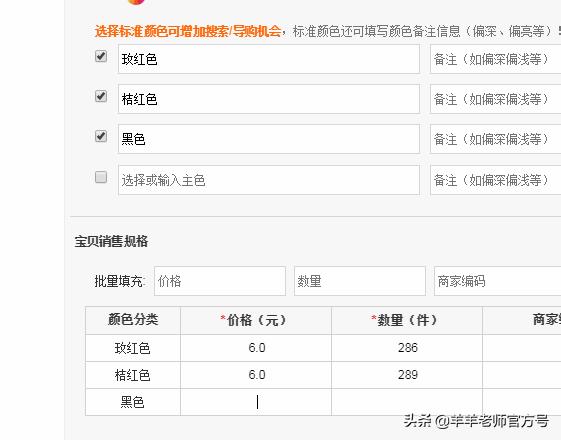Click the empty price cell for 黑色
Image resolution: width=561 pixels, height=440 pixels.
[x=256, y=402]
